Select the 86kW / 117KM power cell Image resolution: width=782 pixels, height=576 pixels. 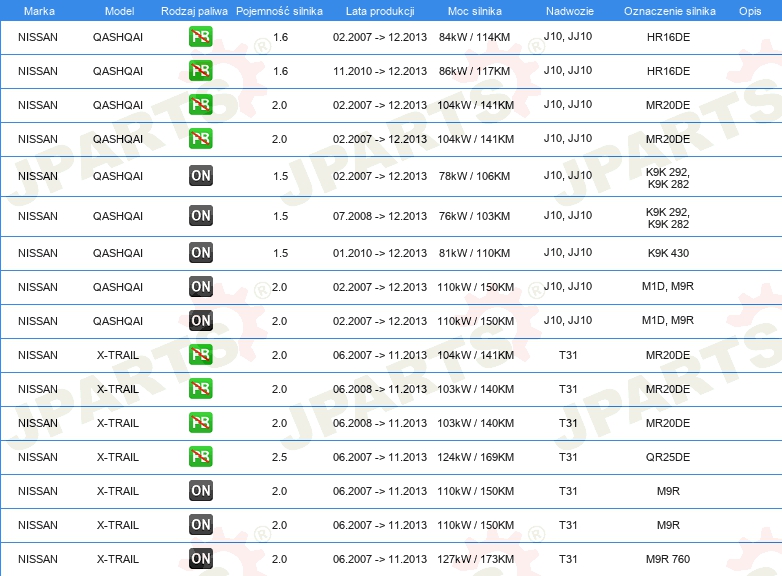474,71
